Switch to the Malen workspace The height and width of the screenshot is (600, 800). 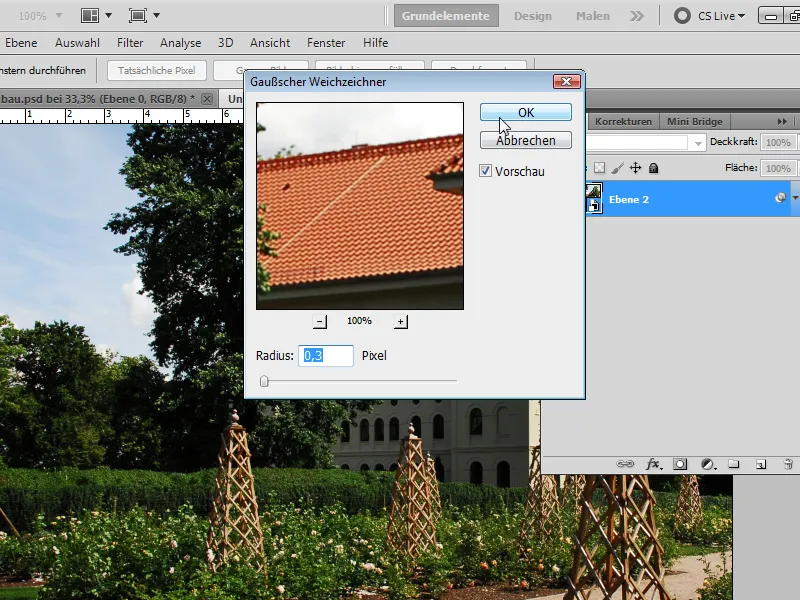593,16
